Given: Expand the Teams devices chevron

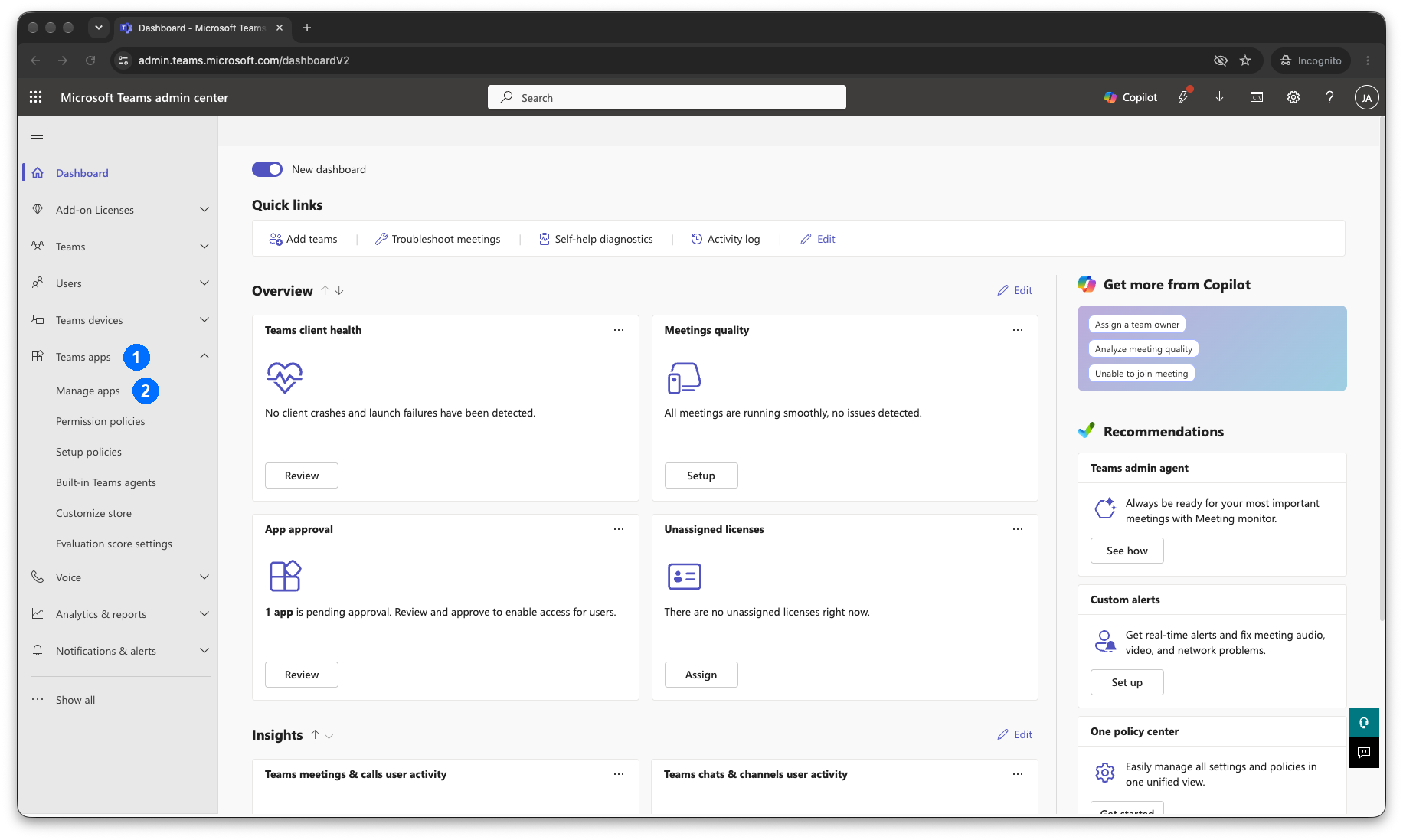Looking at the screenshot, I should point(204,319).
